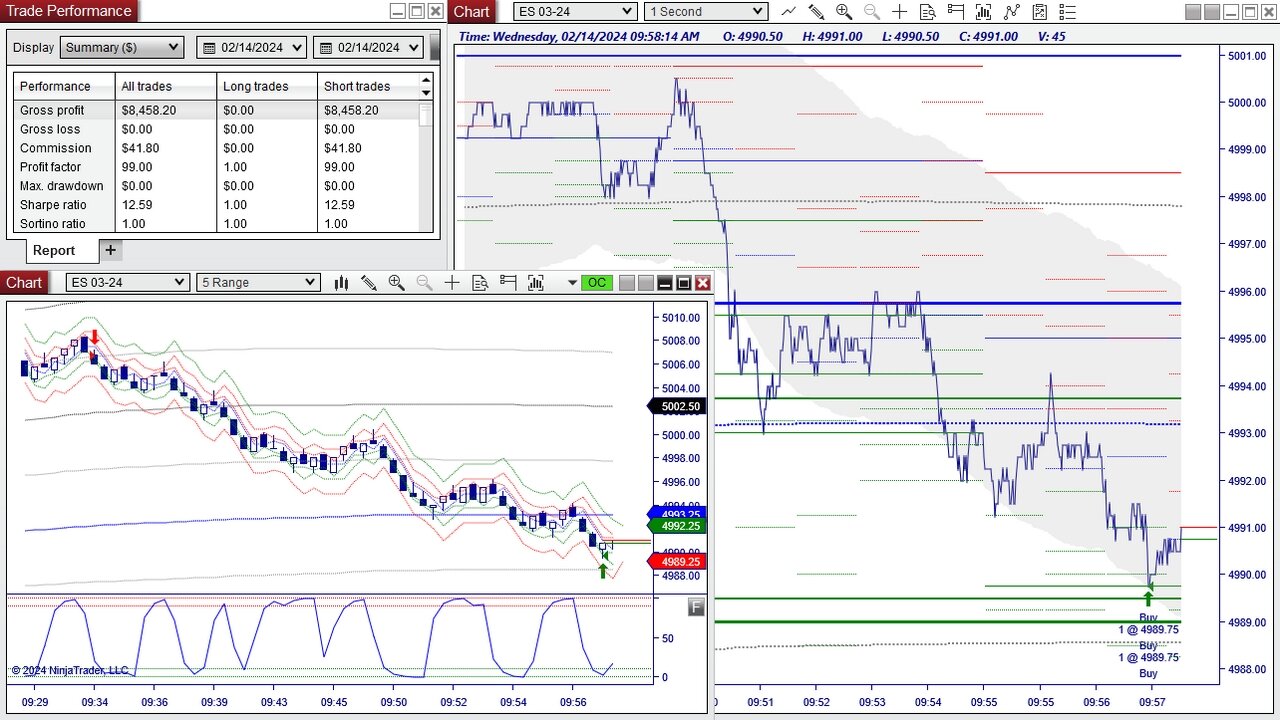Click performance table scrollbar up arrow
This screenshot has width=1280, height=720.
click(x=427, y=80)
